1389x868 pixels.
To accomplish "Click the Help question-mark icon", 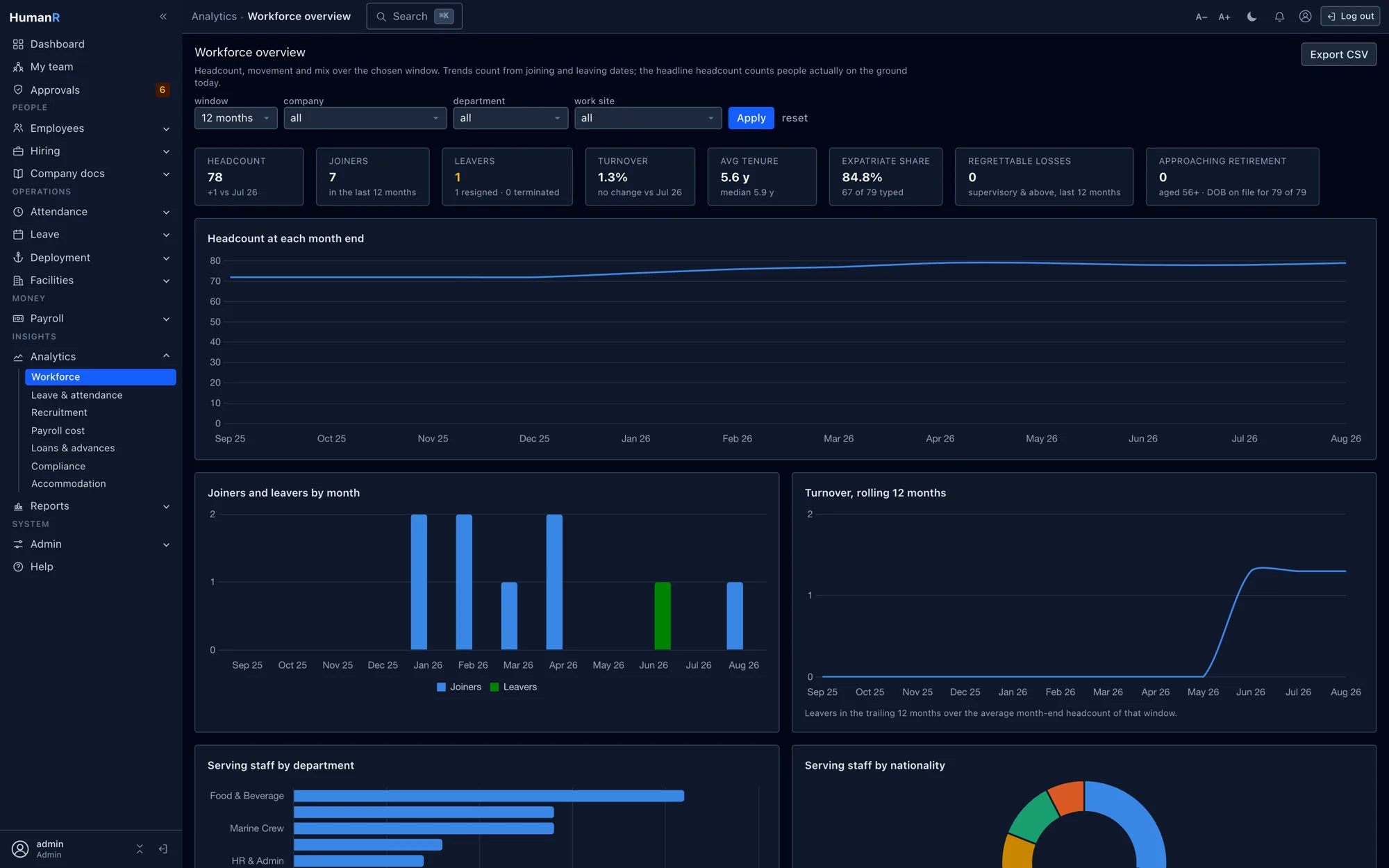I will click(x=18, y=567).
